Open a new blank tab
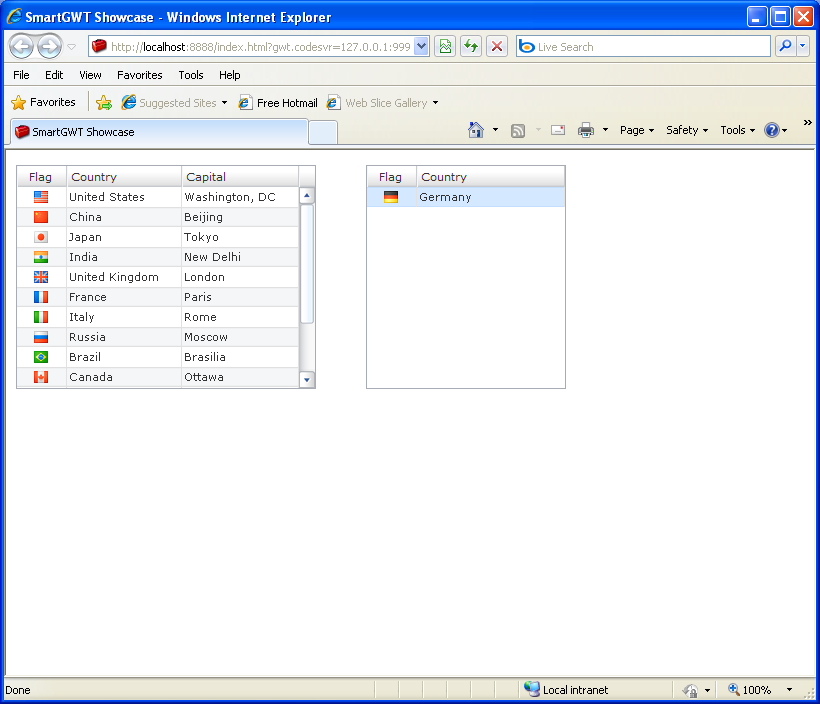 tap(323, 132)
